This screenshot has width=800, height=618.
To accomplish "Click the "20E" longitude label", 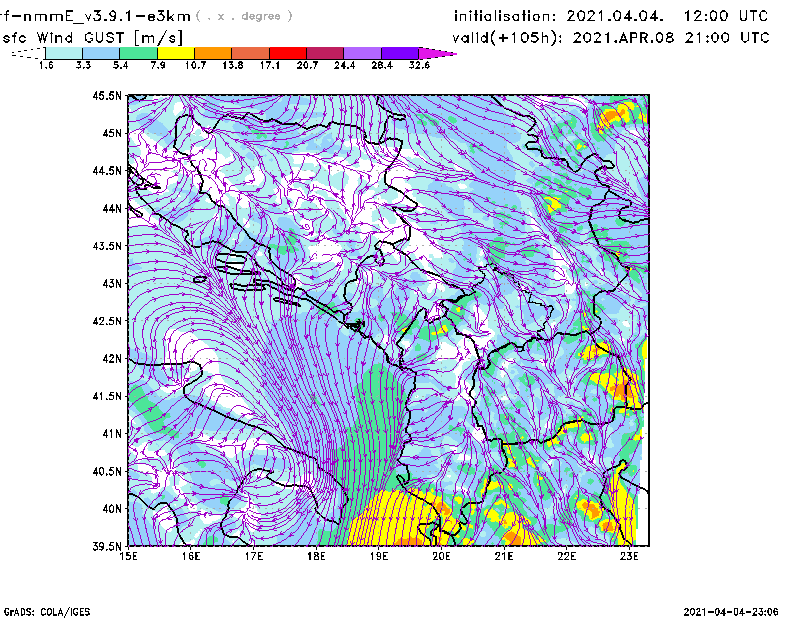I will [x=441, y=556].
